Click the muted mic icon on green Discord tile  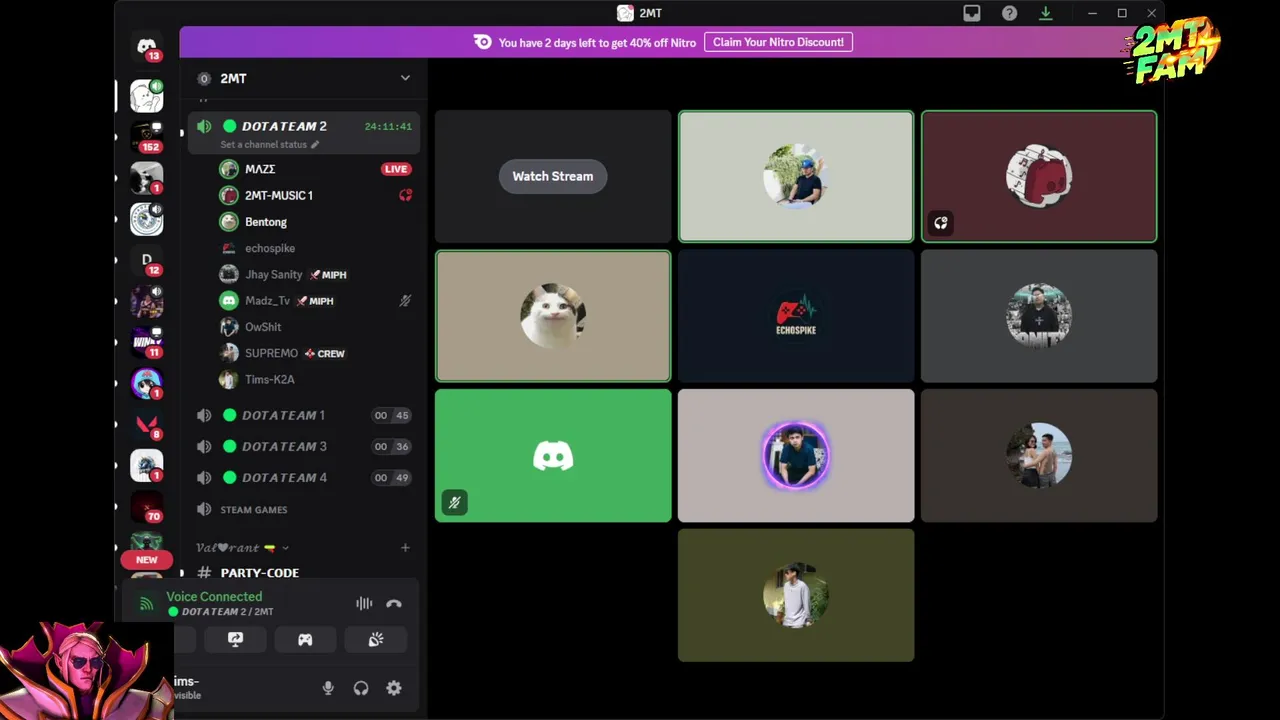coord(454,503)
